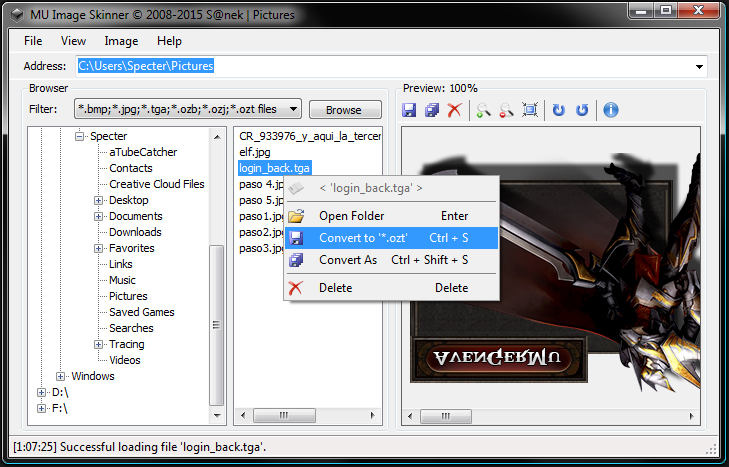This screenshot has height=467, width=729.
Task: Select login_back.tga in file list
Action: tap(274, 168)
